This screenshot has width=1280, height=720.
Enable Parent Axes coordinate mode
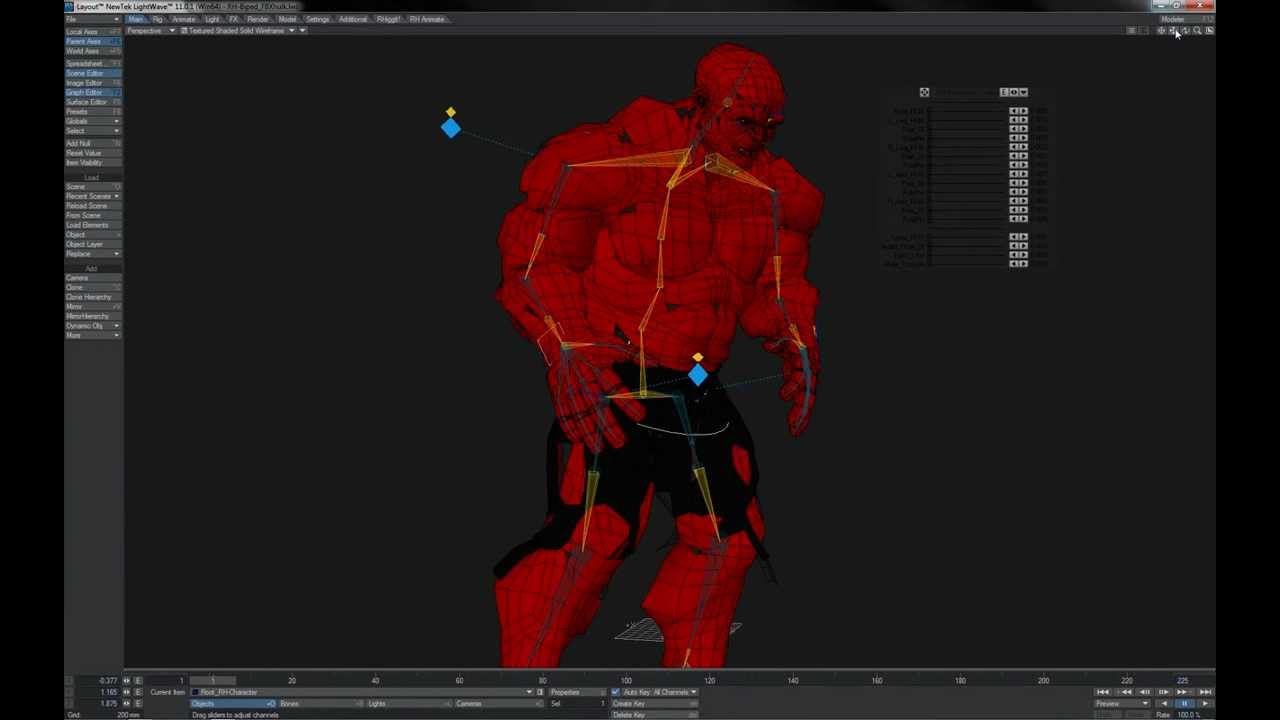(x=93, y=41)
